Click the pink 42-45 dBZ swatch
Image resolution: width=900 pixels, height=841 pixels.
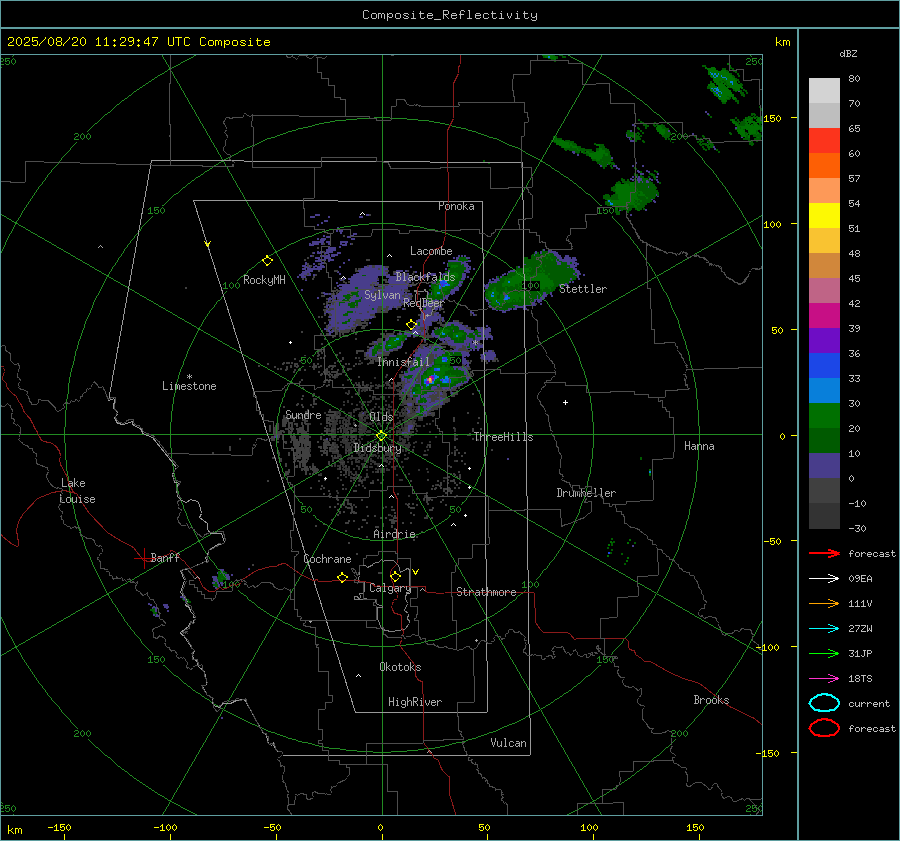click(x=824, y=290)
